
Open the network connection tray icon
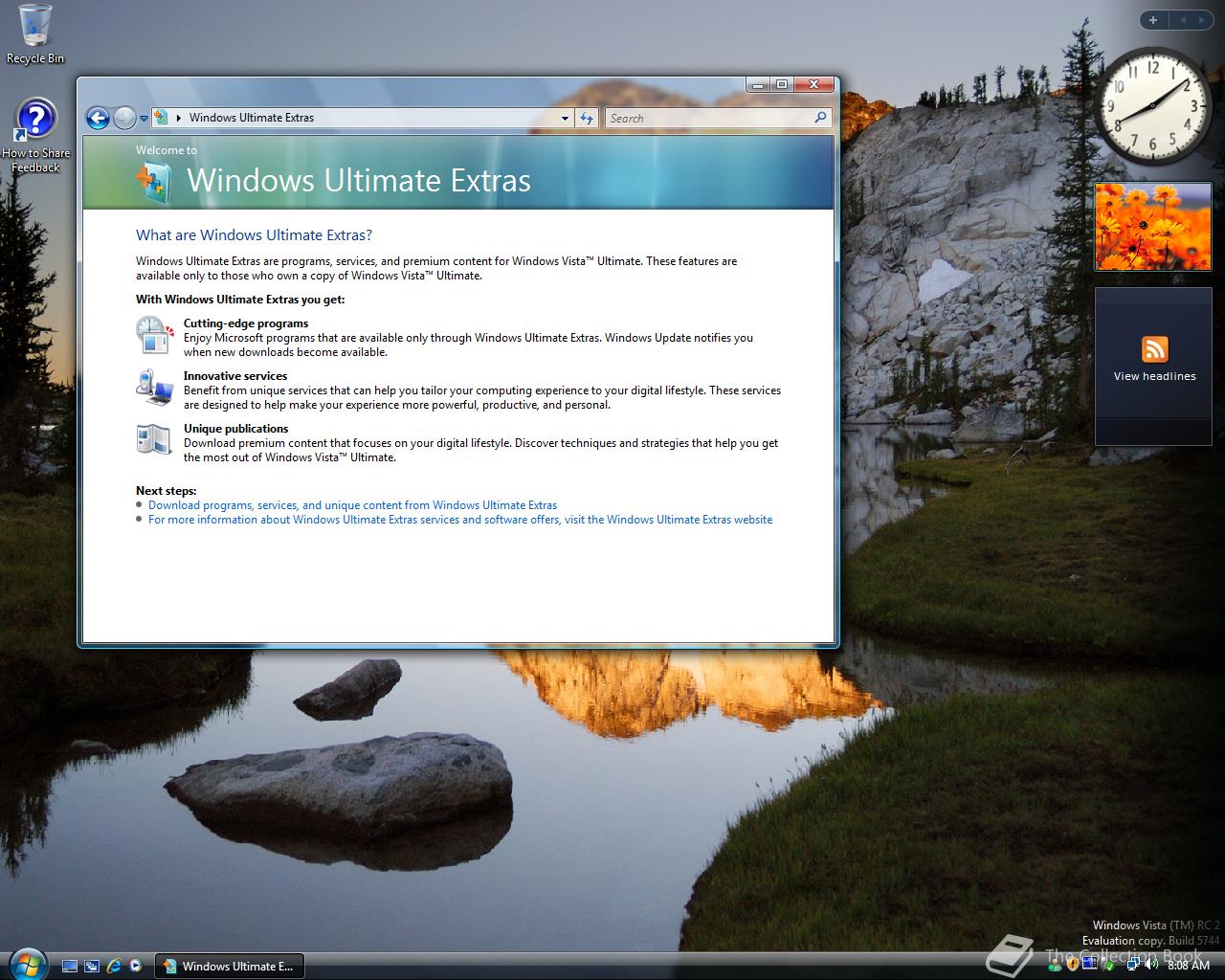point(1133,964)
